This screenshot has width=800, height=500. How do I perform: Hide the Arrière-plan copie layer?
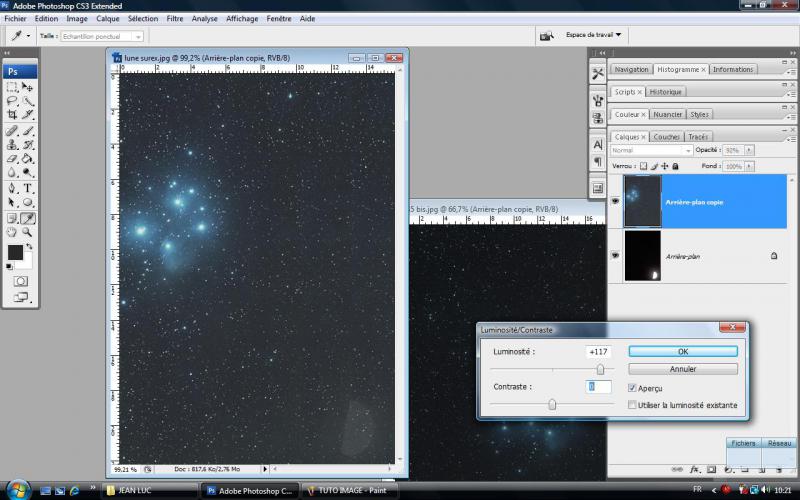(x=614, y=201)
